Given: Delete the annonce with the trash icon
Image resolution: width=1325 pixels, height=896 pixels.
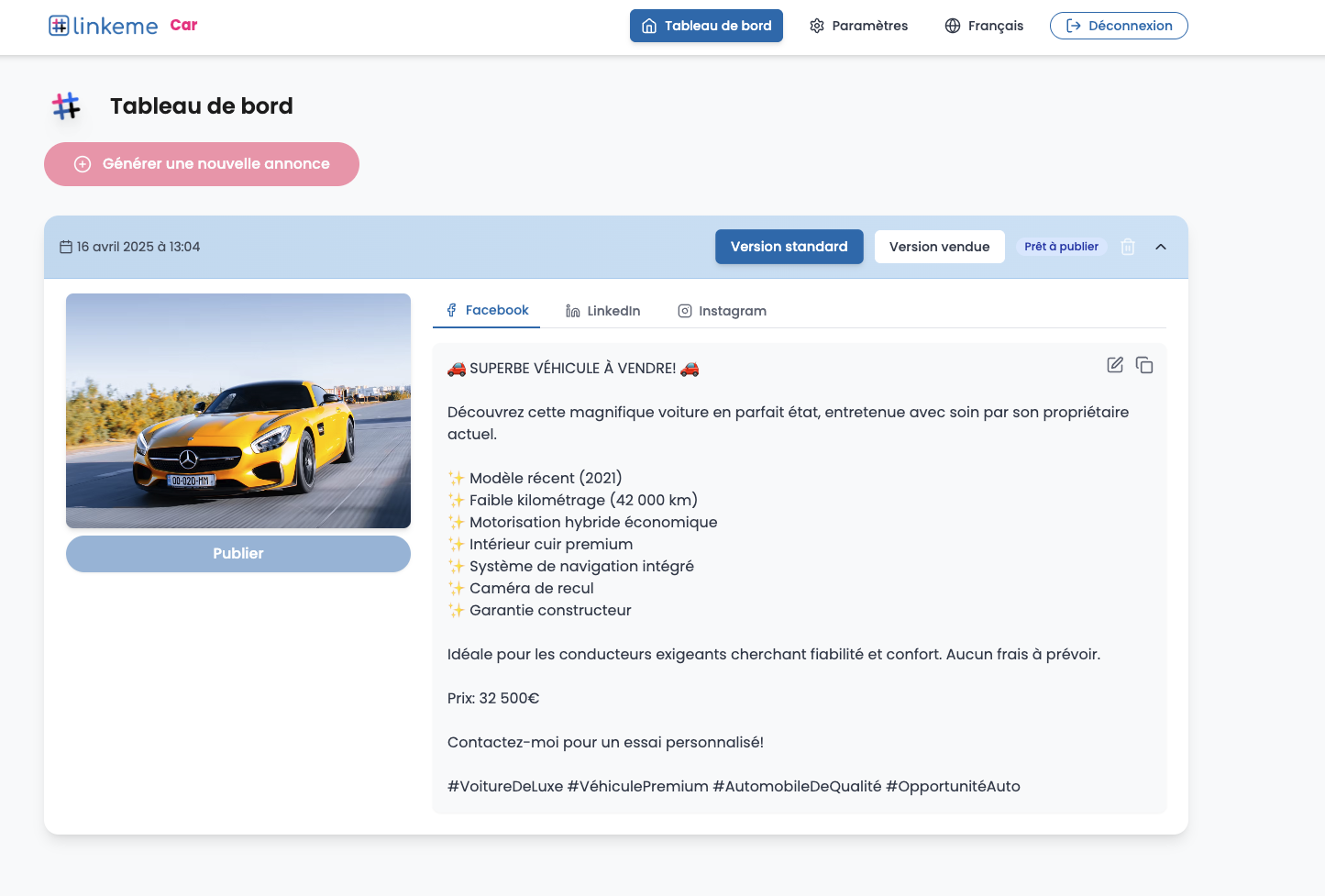Looking at the screenshot, I should (1128, 246).
